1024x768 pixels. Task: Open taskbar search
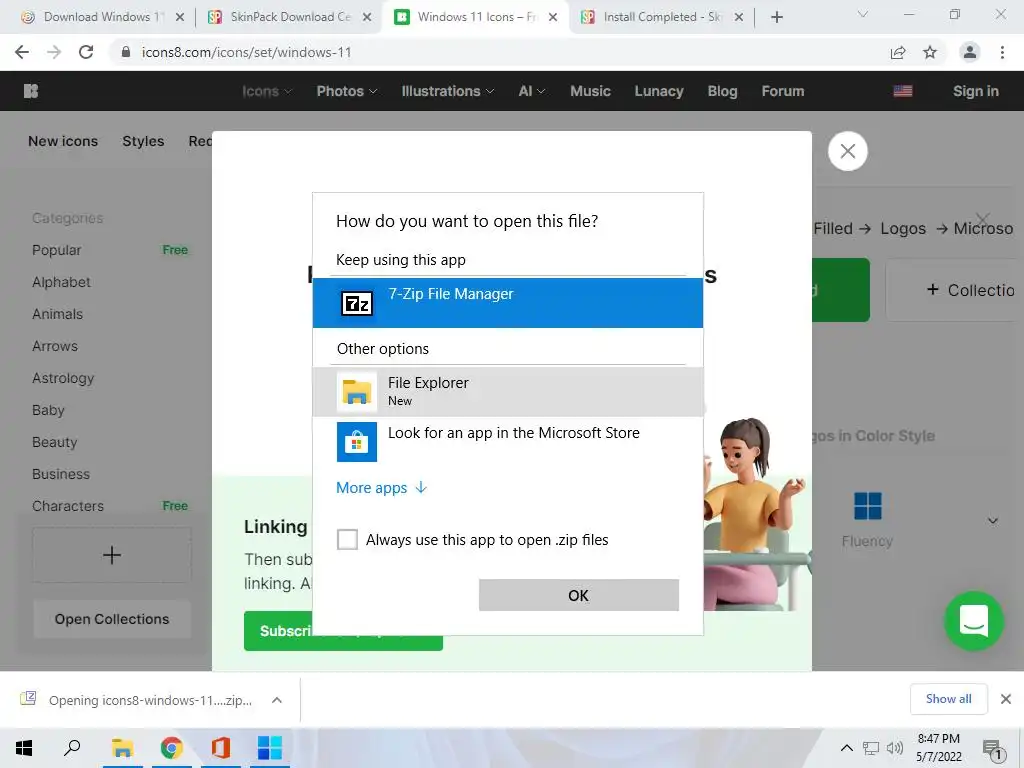pos(72,748)
